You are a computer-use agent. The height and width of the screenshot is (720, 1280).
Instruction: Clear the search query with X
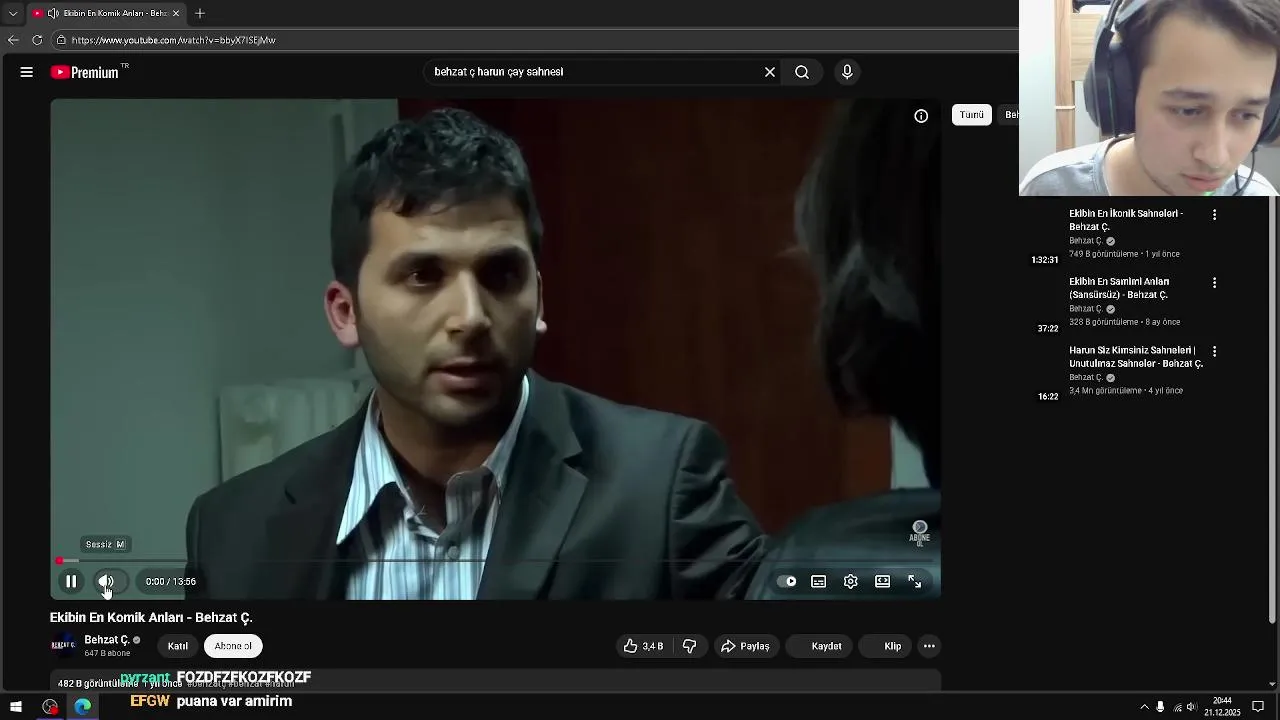[770, 72]
